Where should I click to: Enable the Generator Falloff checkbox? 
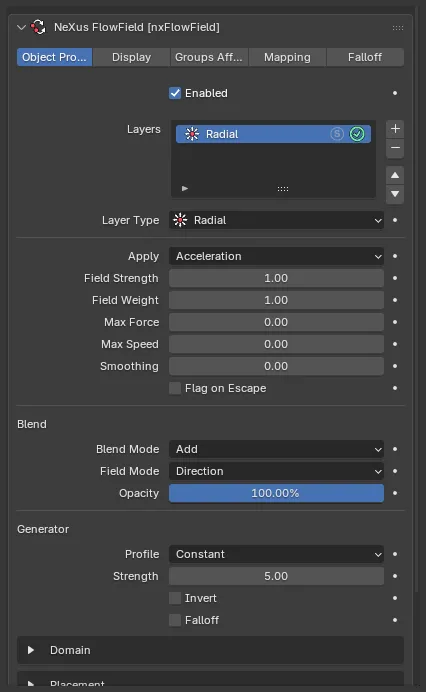pos(175,621)
